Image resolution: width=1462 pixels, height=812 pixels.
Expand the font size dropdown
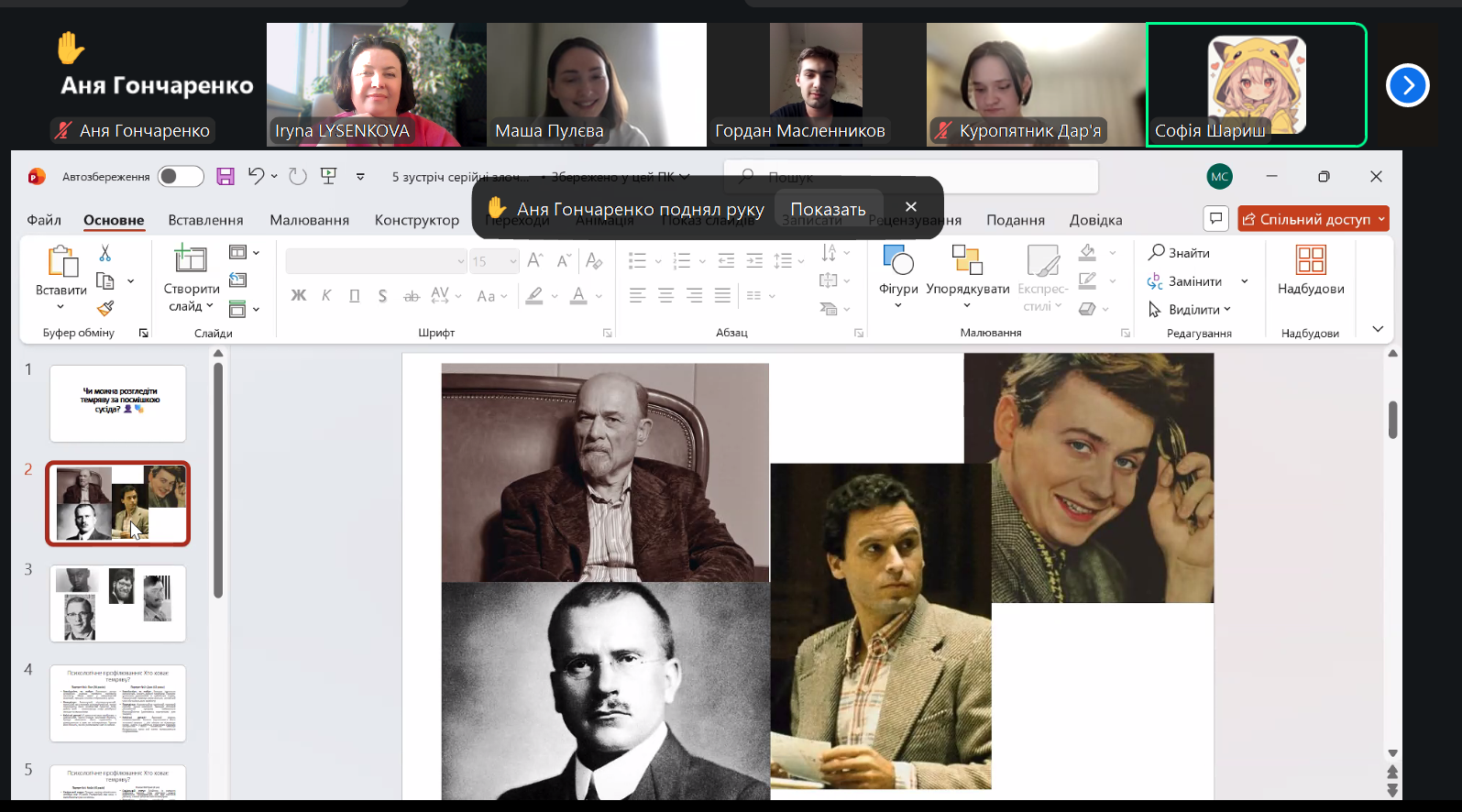pos(513,262)
